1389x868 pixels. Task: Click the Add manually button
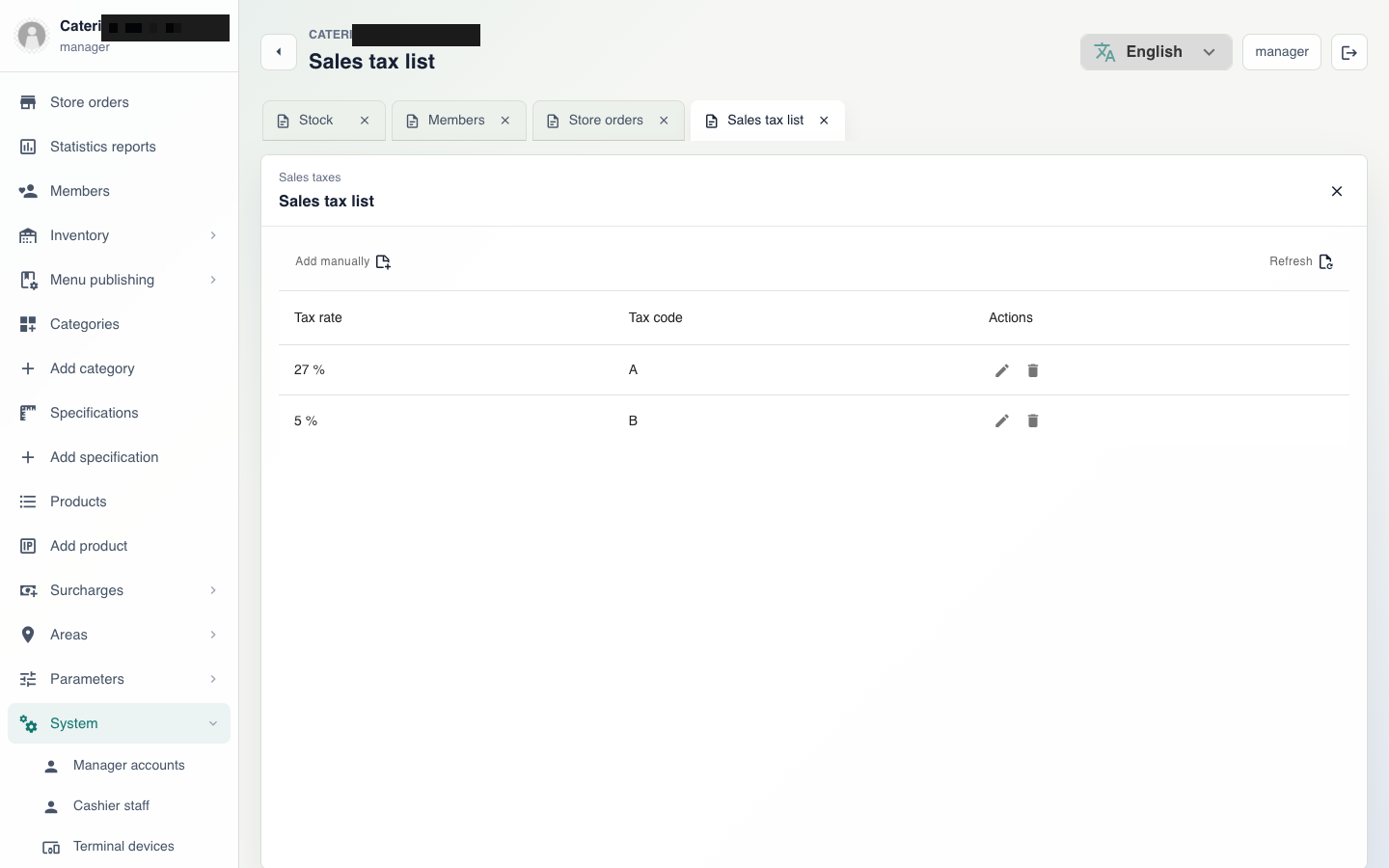[x=342, y=261]
